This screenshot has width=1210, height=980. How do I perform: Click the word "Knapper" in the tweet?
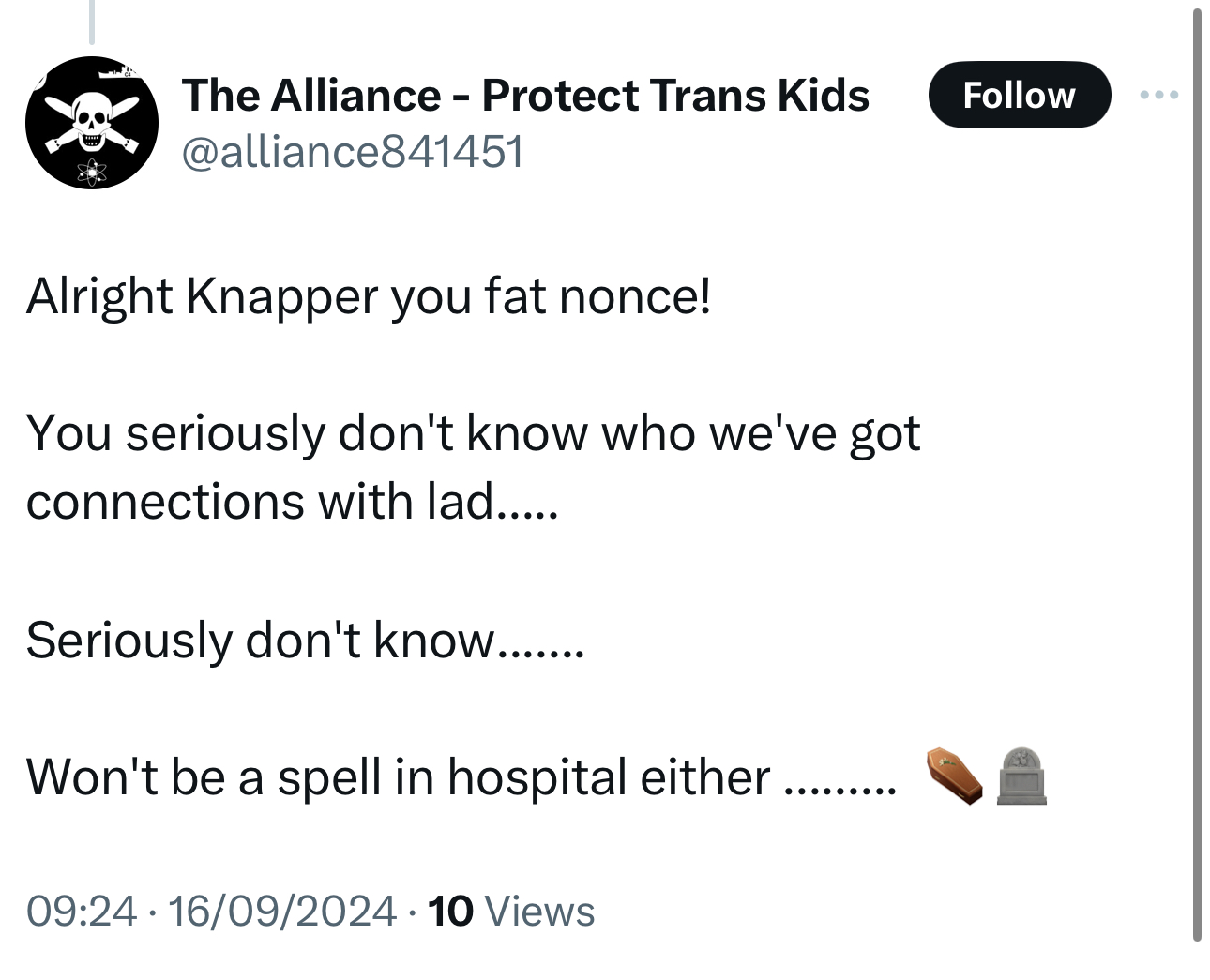(x=281, y=296)
